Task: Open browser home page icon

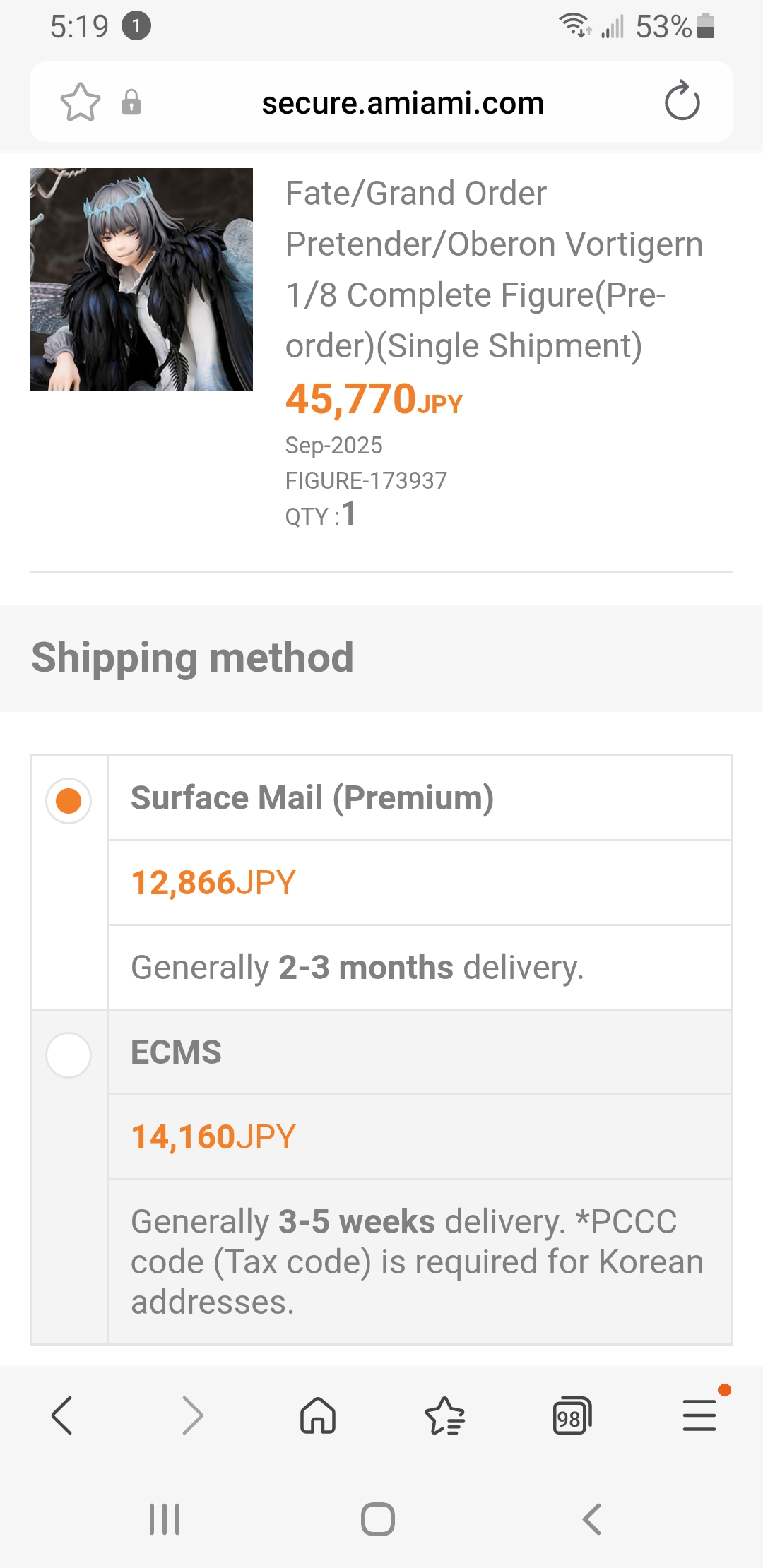Action: pos(318,1415)
